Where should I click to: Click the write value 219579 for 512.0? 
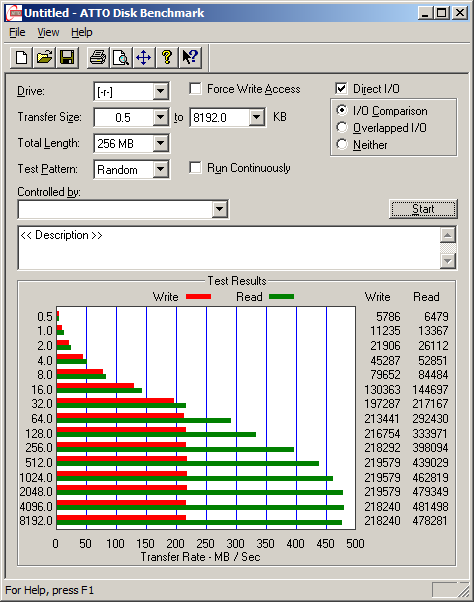point(382,462)
